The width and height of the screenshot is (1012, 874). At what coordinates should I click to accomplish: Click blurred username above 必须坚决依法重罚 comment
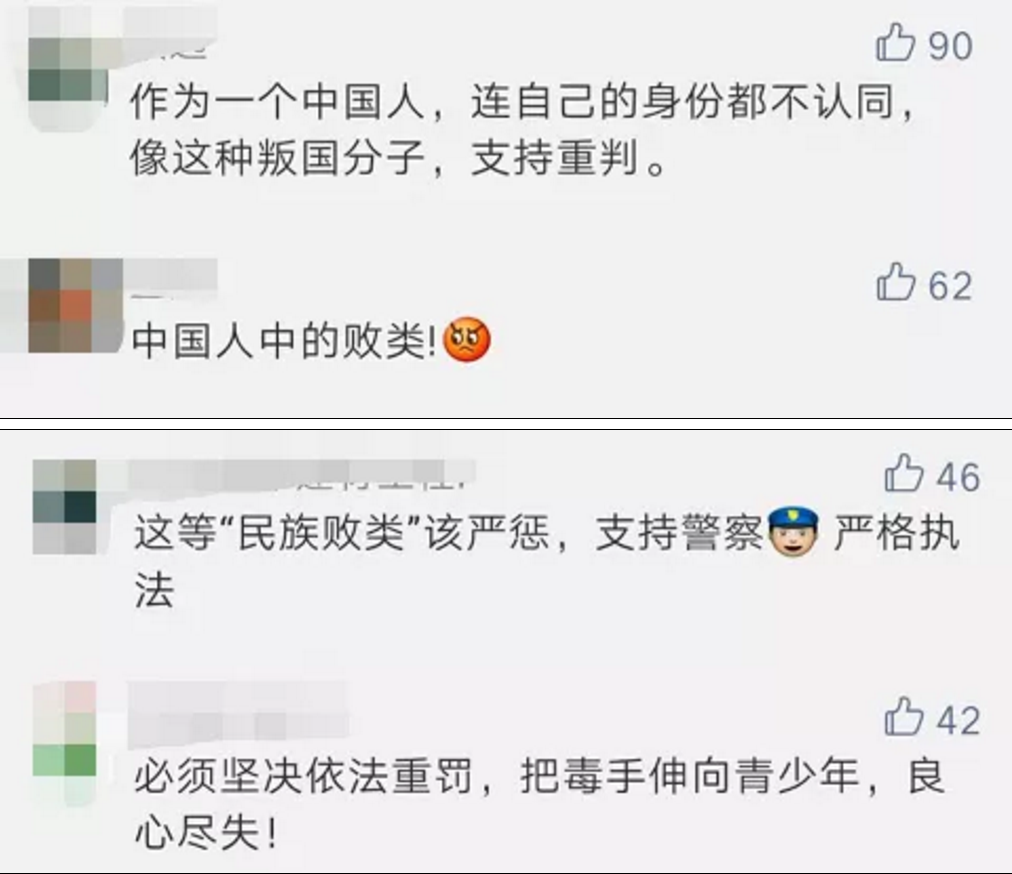click(238, 713)
